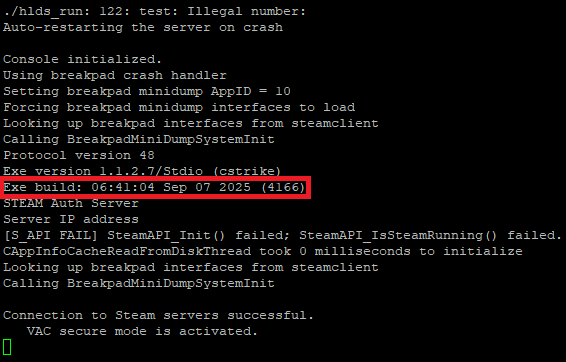The image size is (566, 362).
Task: Click the first Looking up breakpad interfaces line
Action: (x=191, y=123)
